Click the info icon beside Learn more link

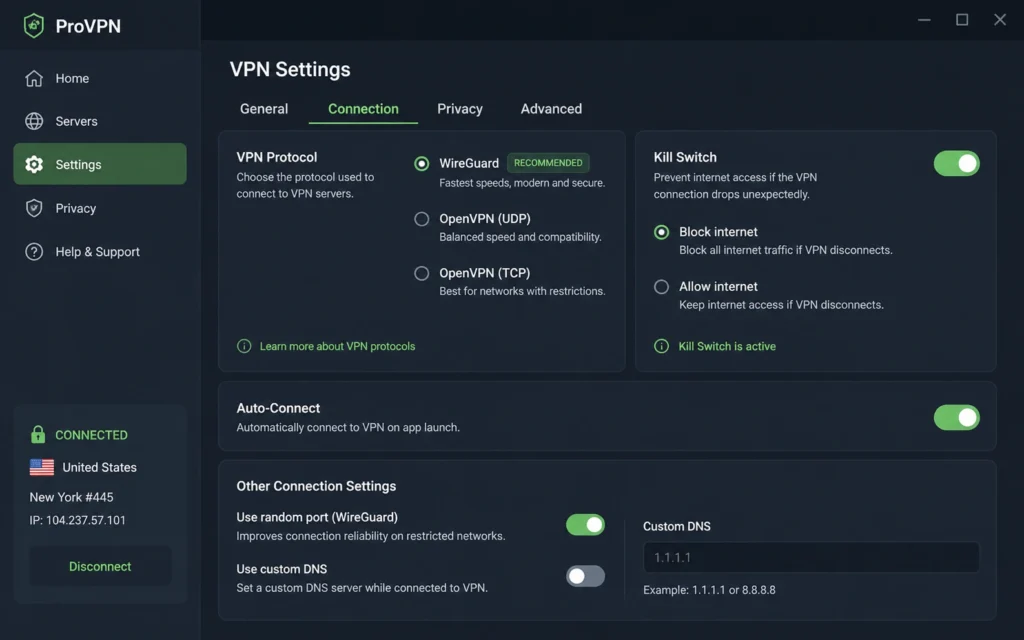[244, 346]
